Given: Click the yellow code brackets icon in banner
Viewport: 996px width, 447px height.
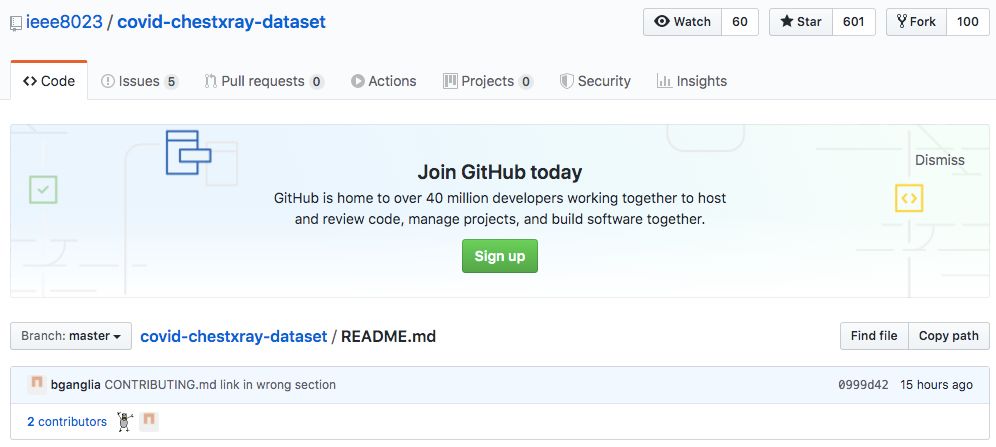Looking at the screenshot, I should point(908,198).
